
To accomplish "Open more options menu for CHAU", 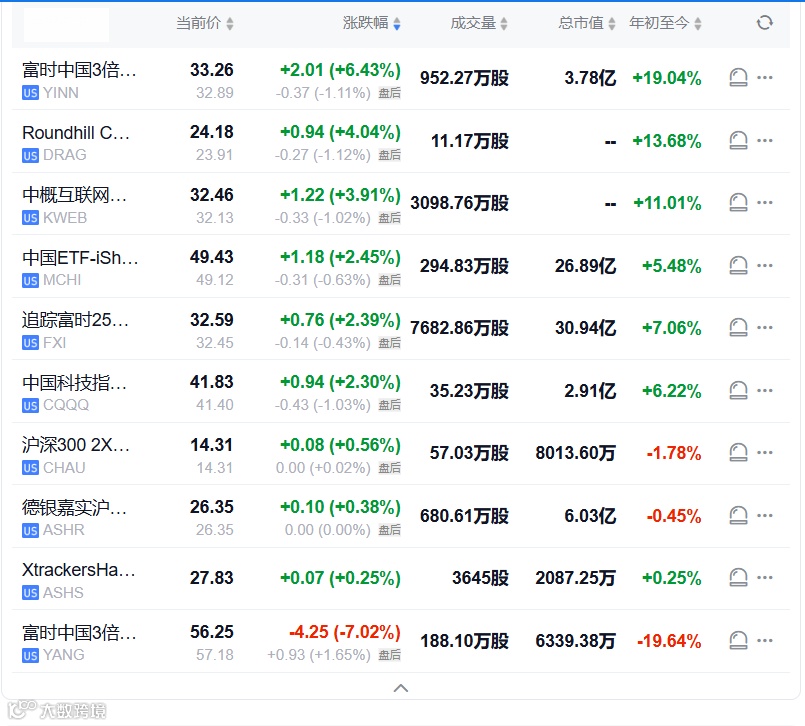I will (765, 452).
